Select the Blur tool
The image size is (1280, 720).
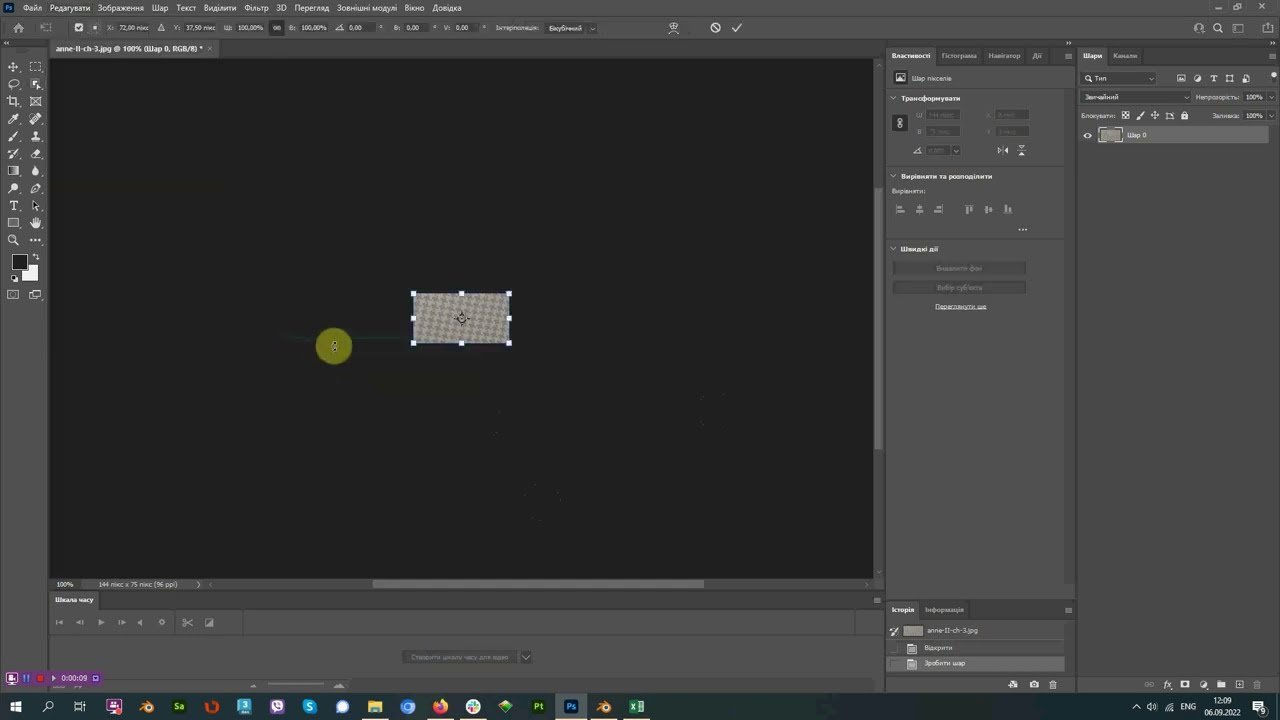(36, 171)
